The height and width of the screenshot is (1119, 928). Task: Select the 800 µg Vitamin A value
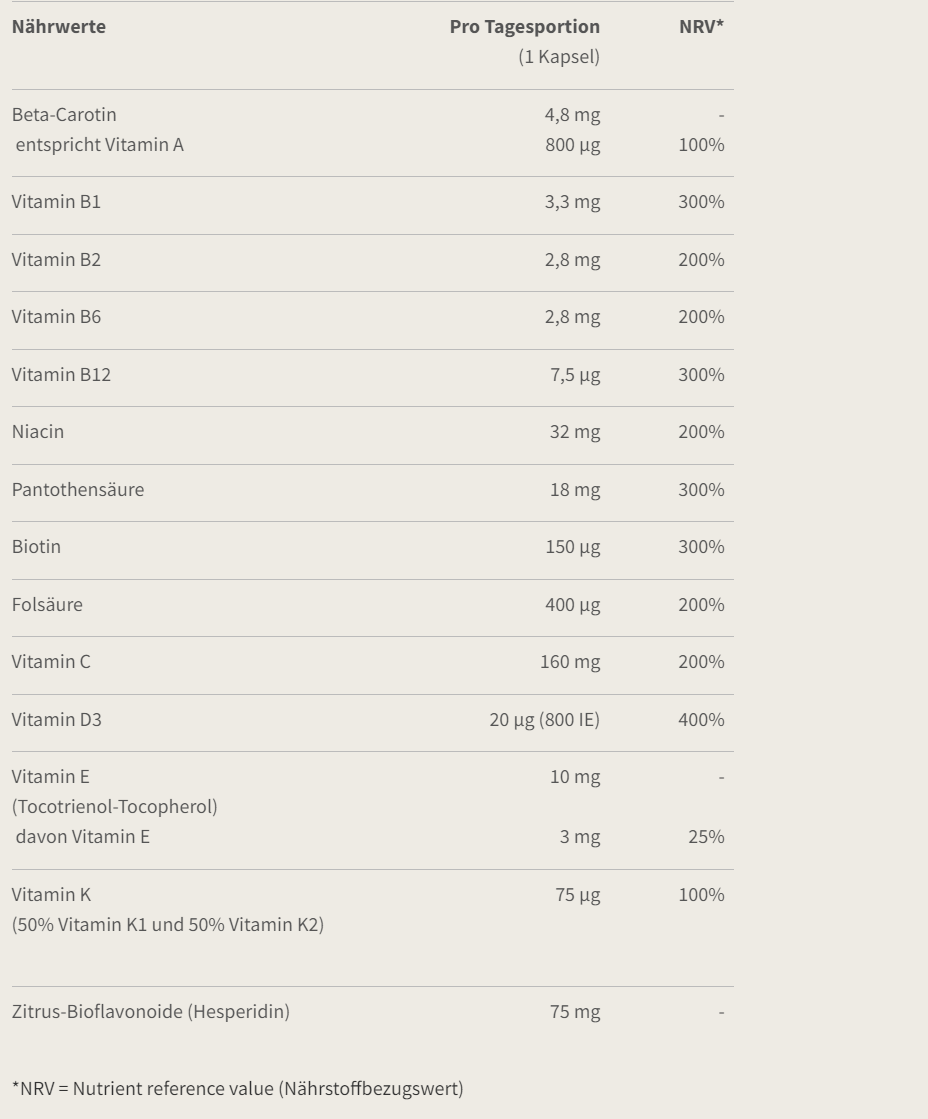[573, 145]
